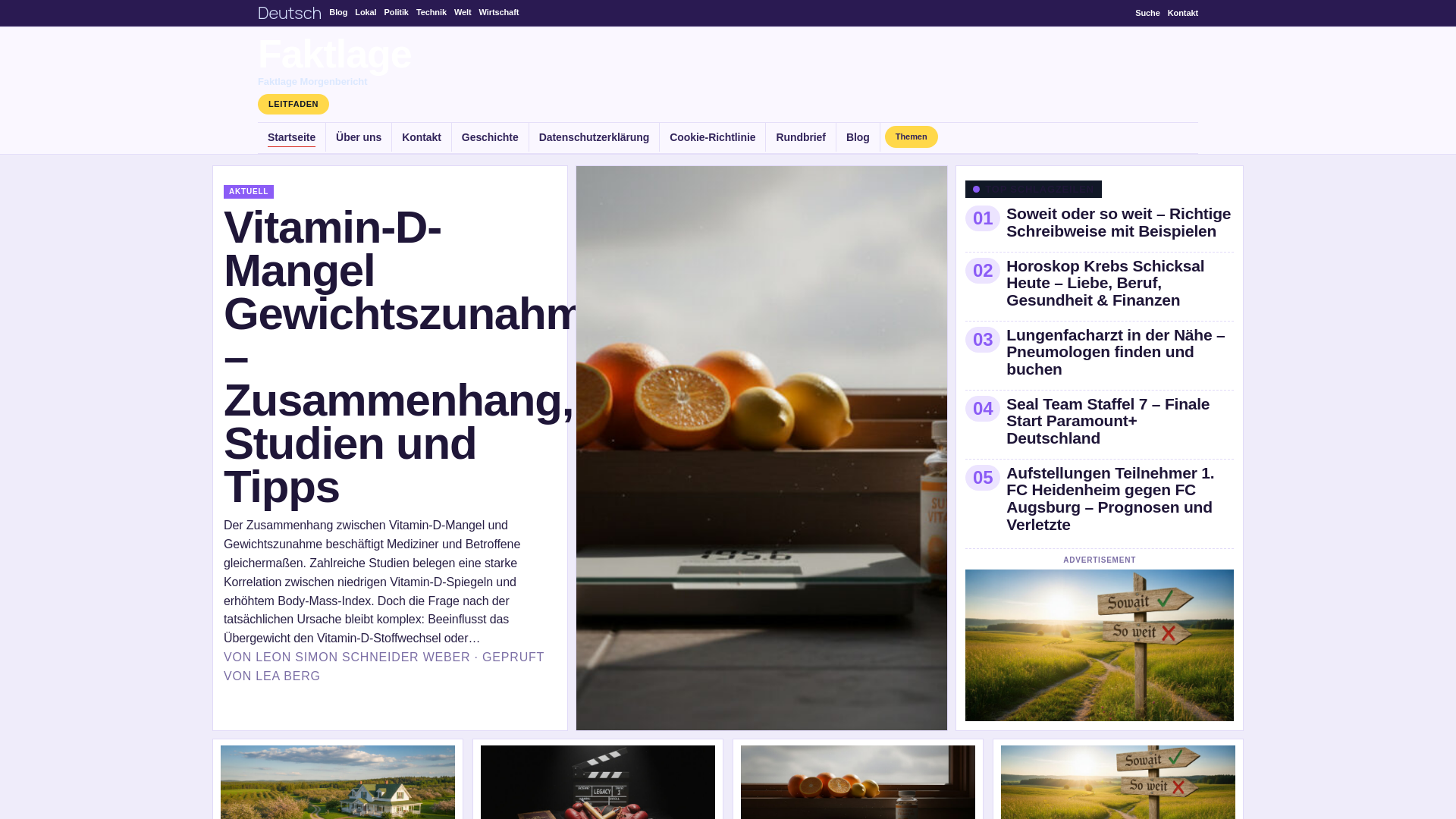Open Seal Team Staffel 7 article
1456x819 pixels.
(x=1108, y=422)
